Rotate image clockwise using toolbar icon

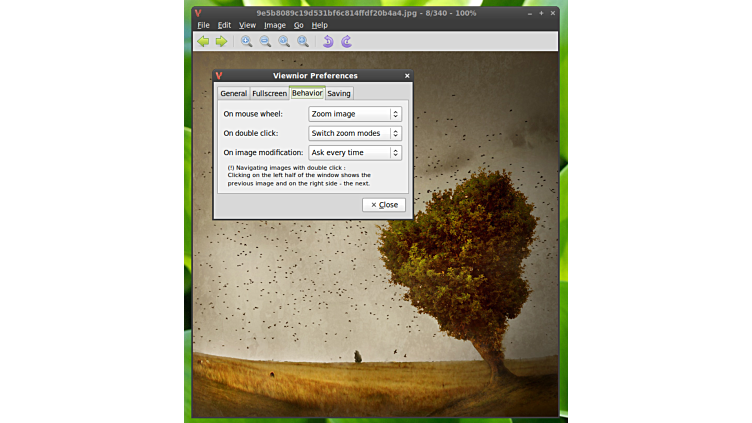coord(347,42)
